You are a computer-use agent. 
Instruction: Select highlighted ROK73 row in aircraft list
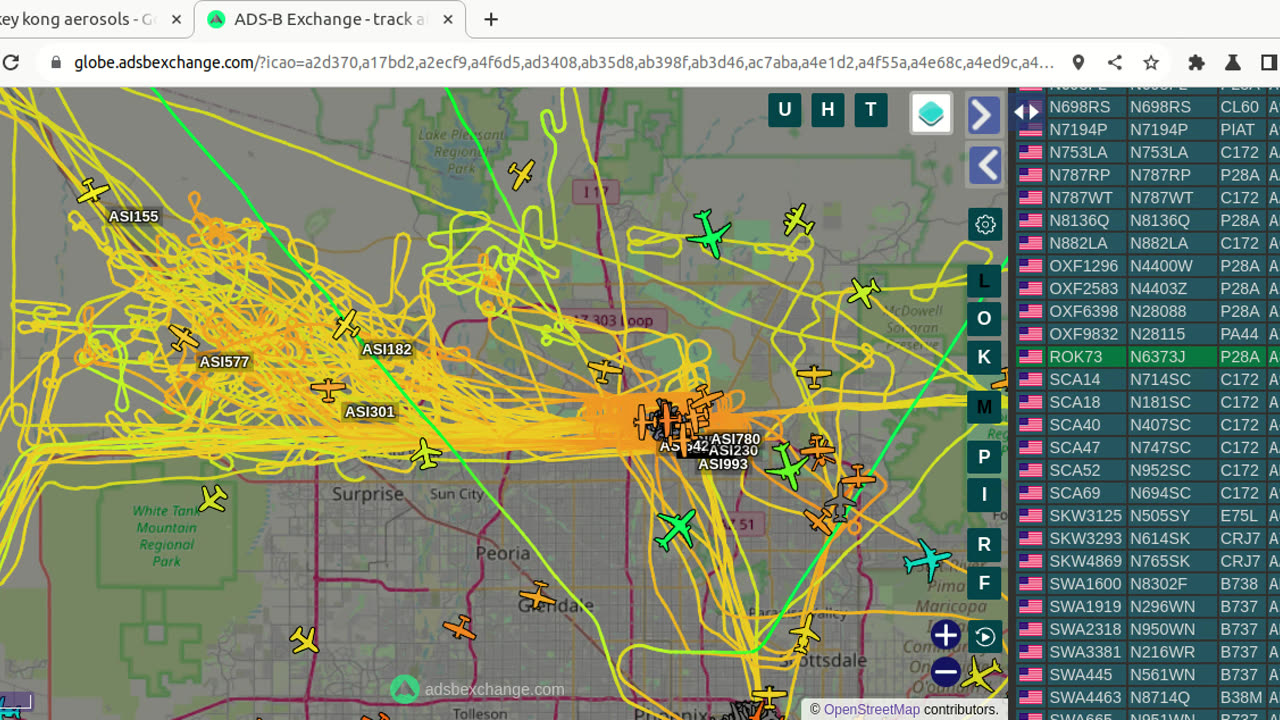point(1148,357)
